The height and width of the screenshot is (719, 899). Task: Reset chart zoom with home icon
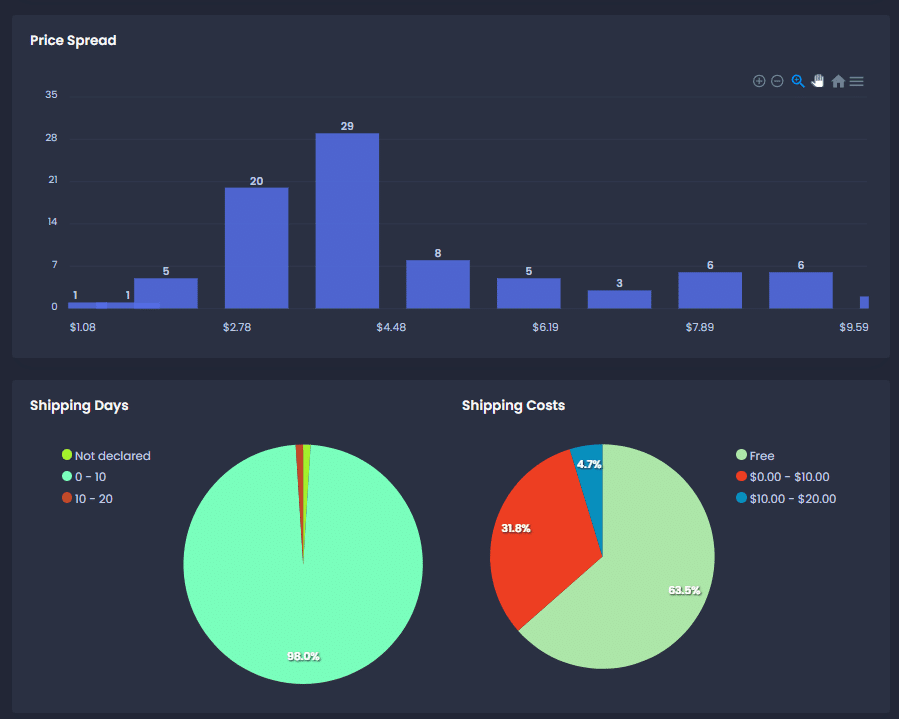pyautogui.click(x=838, y=81)
